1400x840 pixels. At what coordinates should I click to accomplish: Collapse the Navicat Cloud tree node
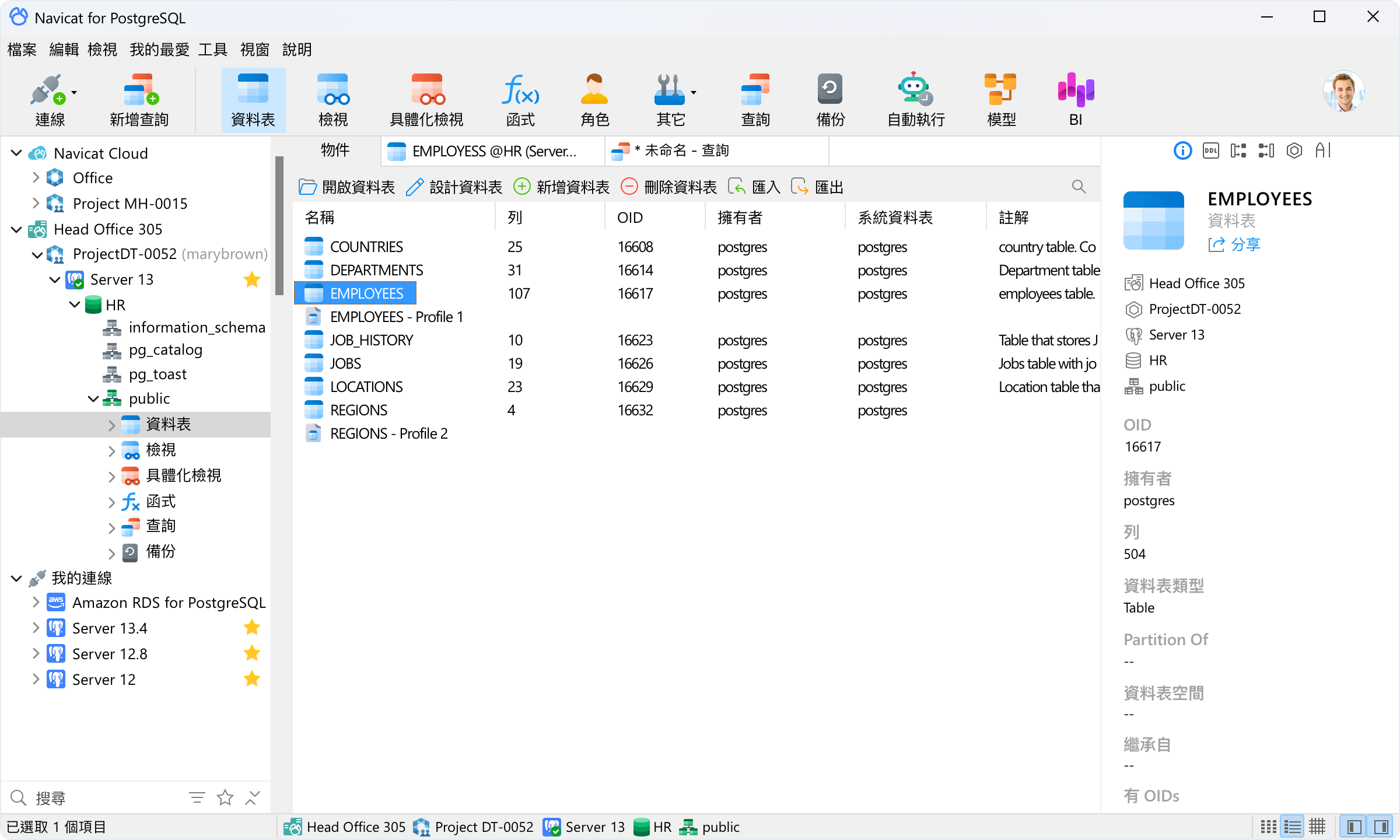(16, 153)
